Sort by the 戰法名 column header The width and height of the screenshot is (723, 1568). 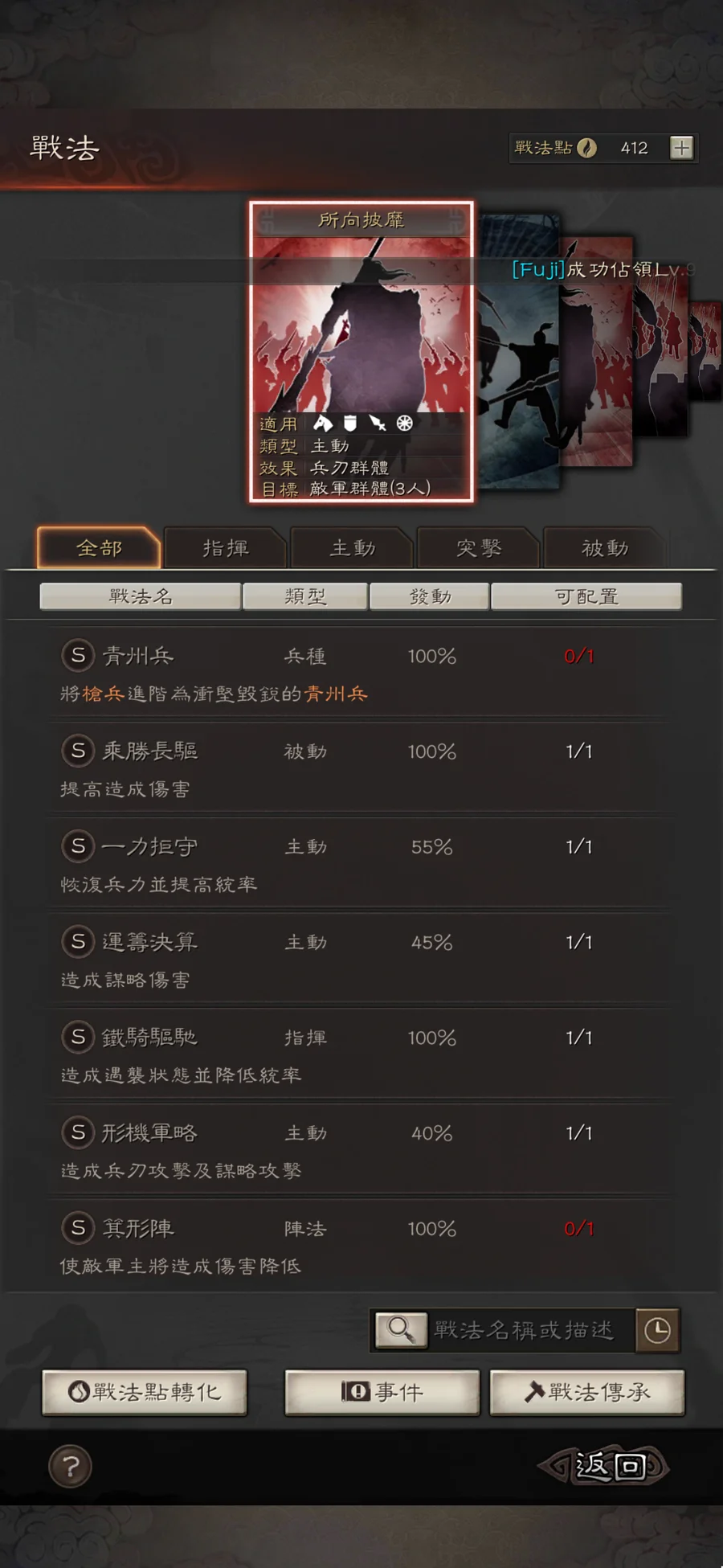(x=141, y=596)
